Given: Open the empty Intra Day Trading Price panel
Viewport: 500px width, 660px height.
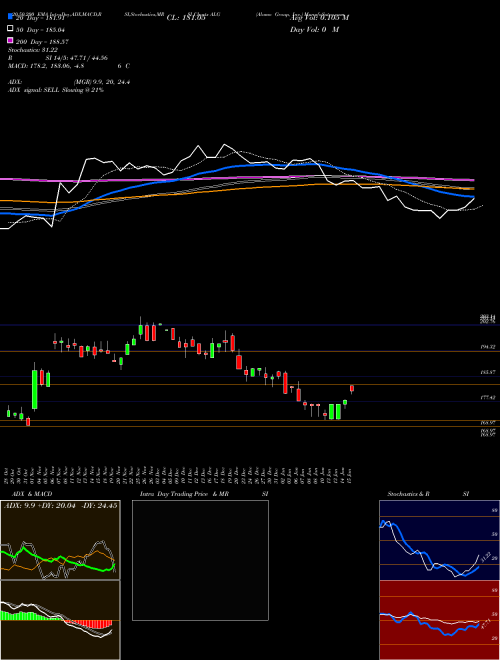Looking at the screenshot, I should [200, 560].
